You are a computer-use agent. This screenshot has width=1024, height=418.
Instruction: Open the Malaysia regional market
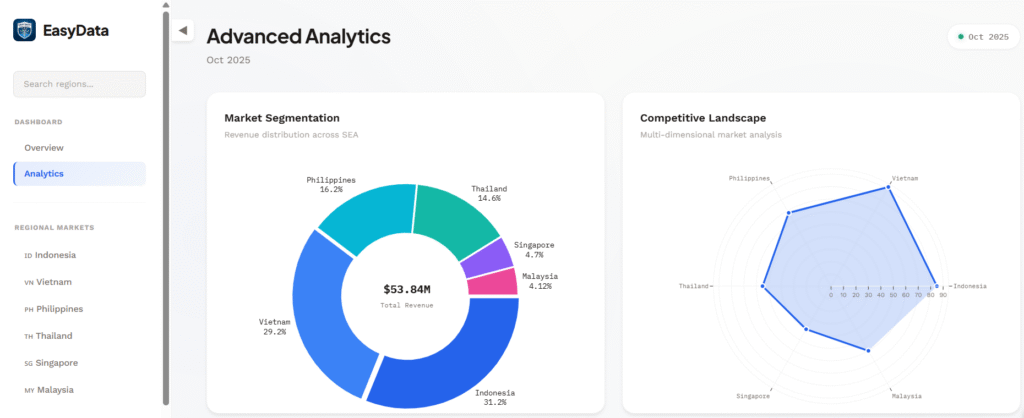80,390
